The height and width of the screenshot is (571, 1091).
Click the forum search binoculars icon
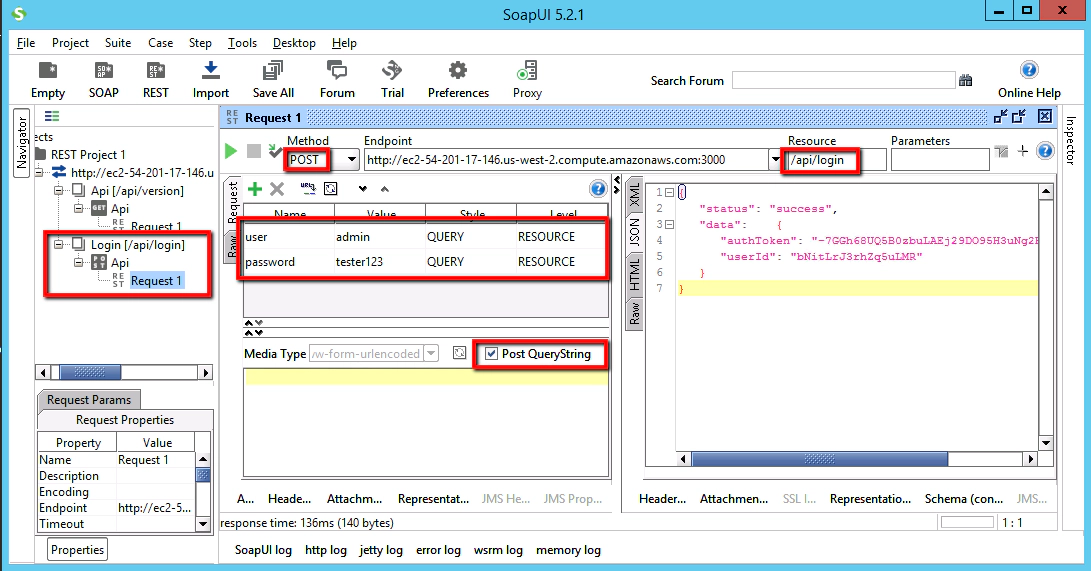966,81
